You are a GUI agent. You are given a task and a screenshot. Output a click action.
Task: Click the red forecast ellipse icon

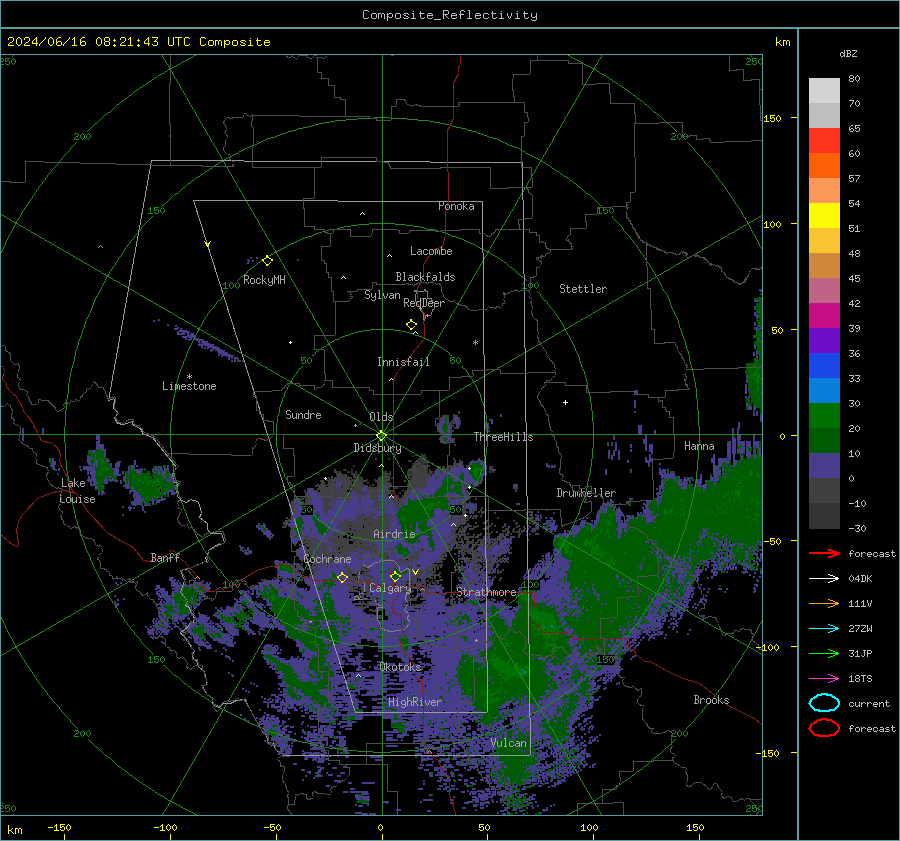824,728
